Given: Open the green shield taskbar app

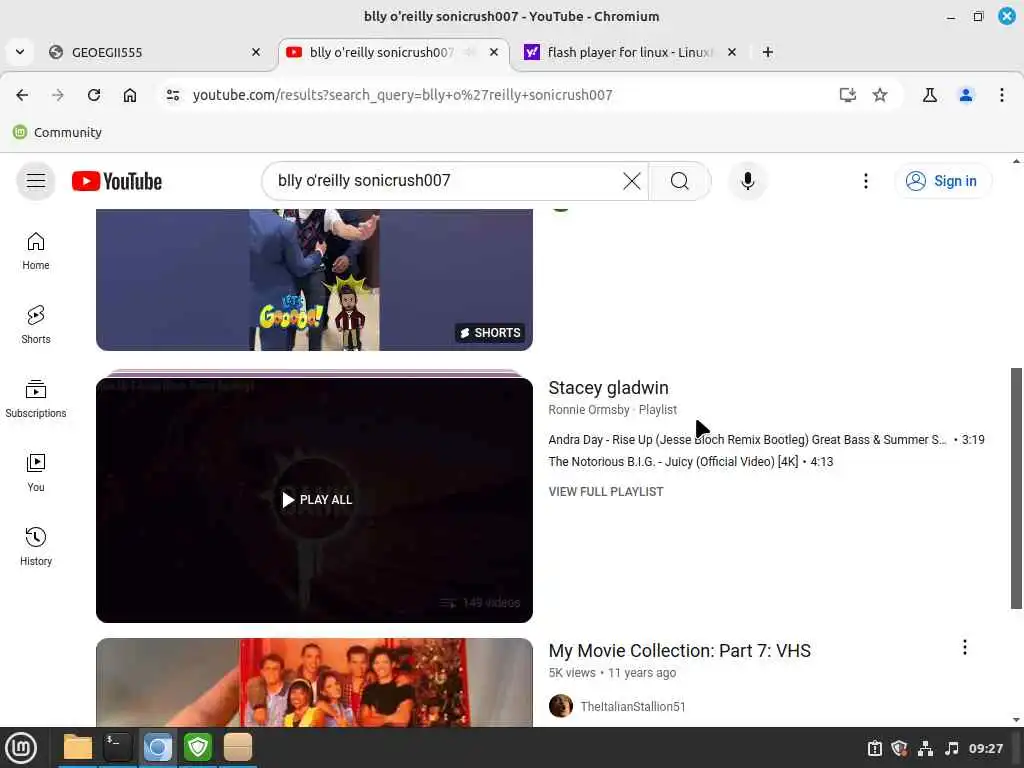Looking at the screenshot, I should pyautogui.click(x=197, y=747).
